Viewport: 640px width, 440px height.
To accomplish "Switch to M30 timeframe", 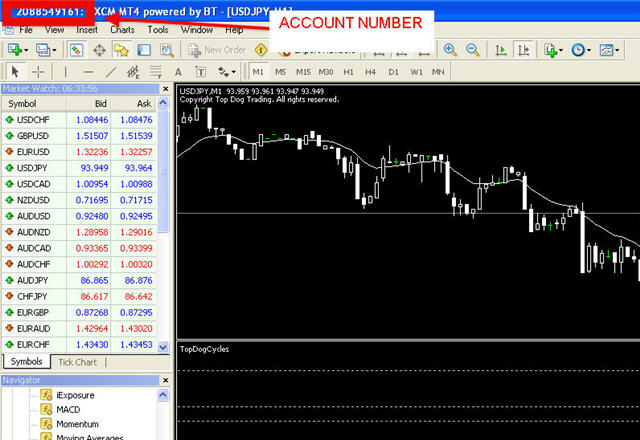I will click(326, 72).
